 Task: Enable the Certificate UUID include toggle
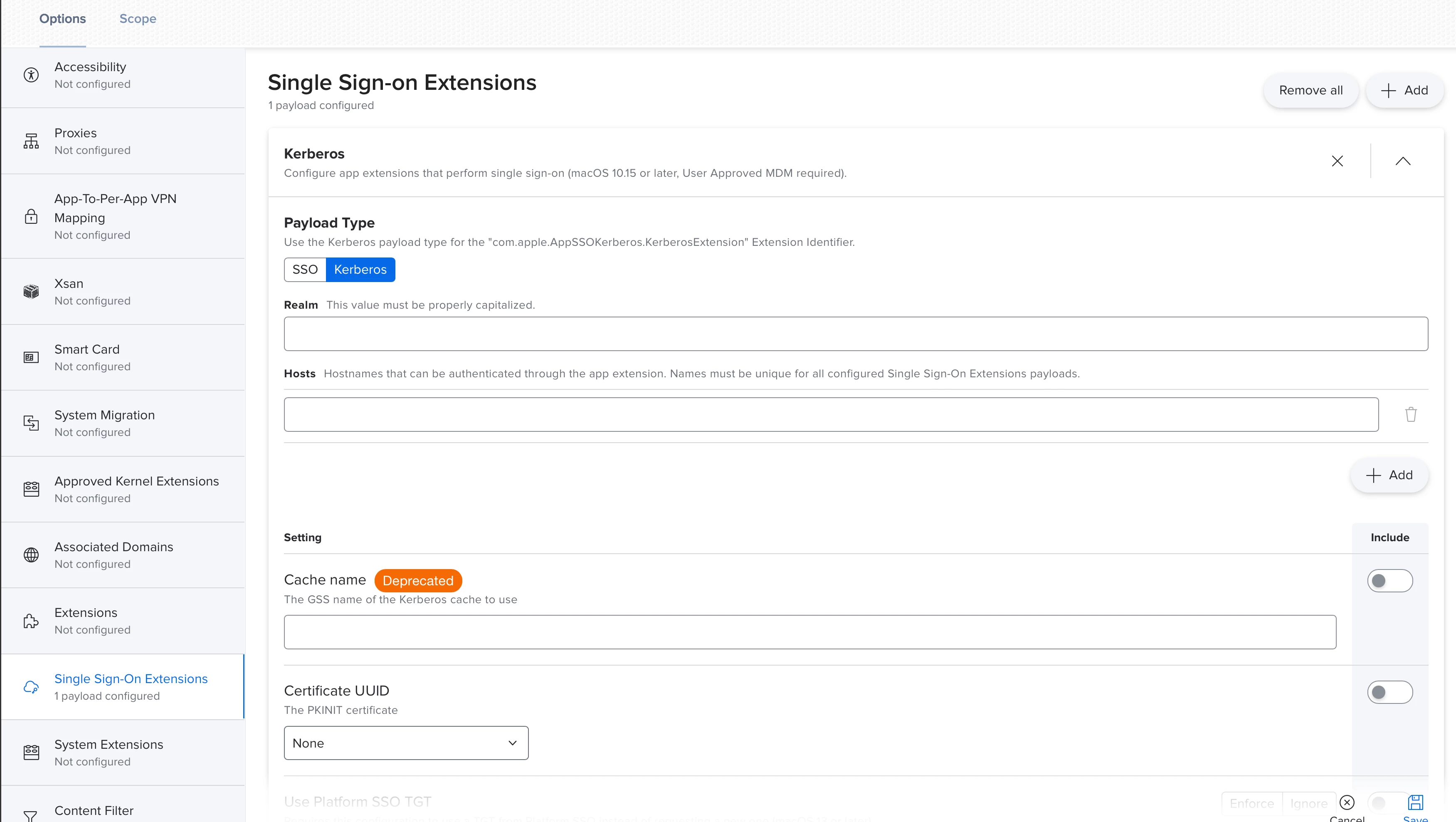click(x=1389, y=692)
